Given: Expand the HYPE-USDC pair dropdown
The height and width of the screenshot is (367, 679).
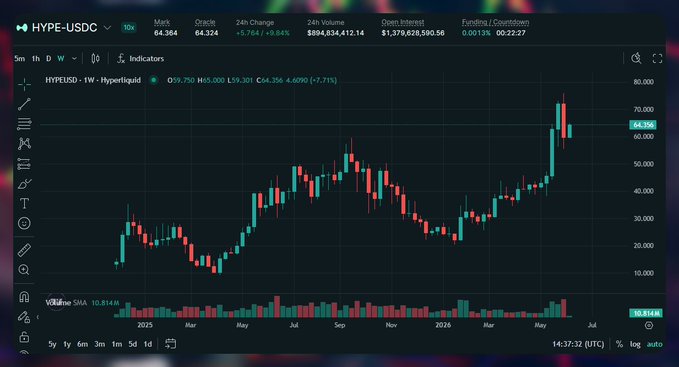Looking at the screenshot, I should tap(107, 28).
